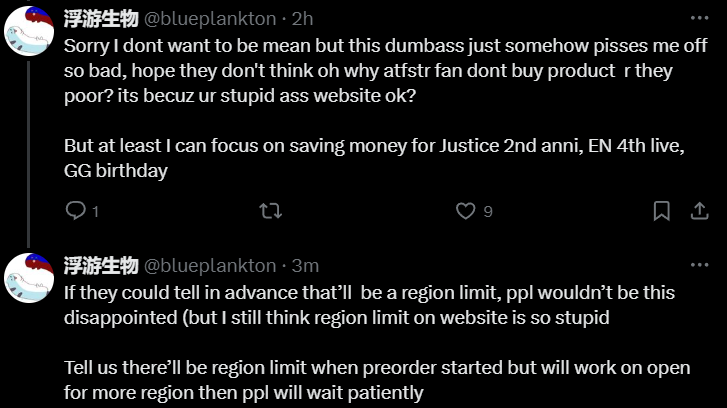Open the second tweet's profile avatar

[x=29, y=278]
